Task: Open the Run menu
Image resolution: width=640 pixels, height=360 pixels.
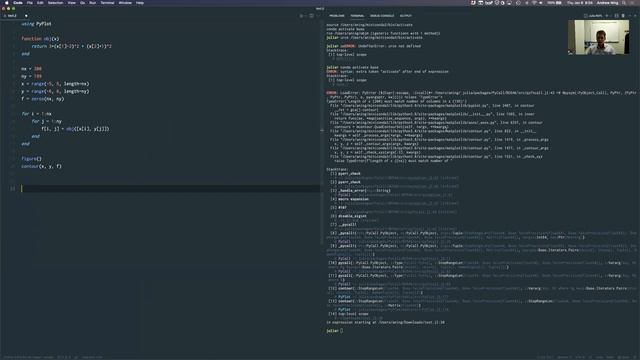Action: click(x=93, y=2)
